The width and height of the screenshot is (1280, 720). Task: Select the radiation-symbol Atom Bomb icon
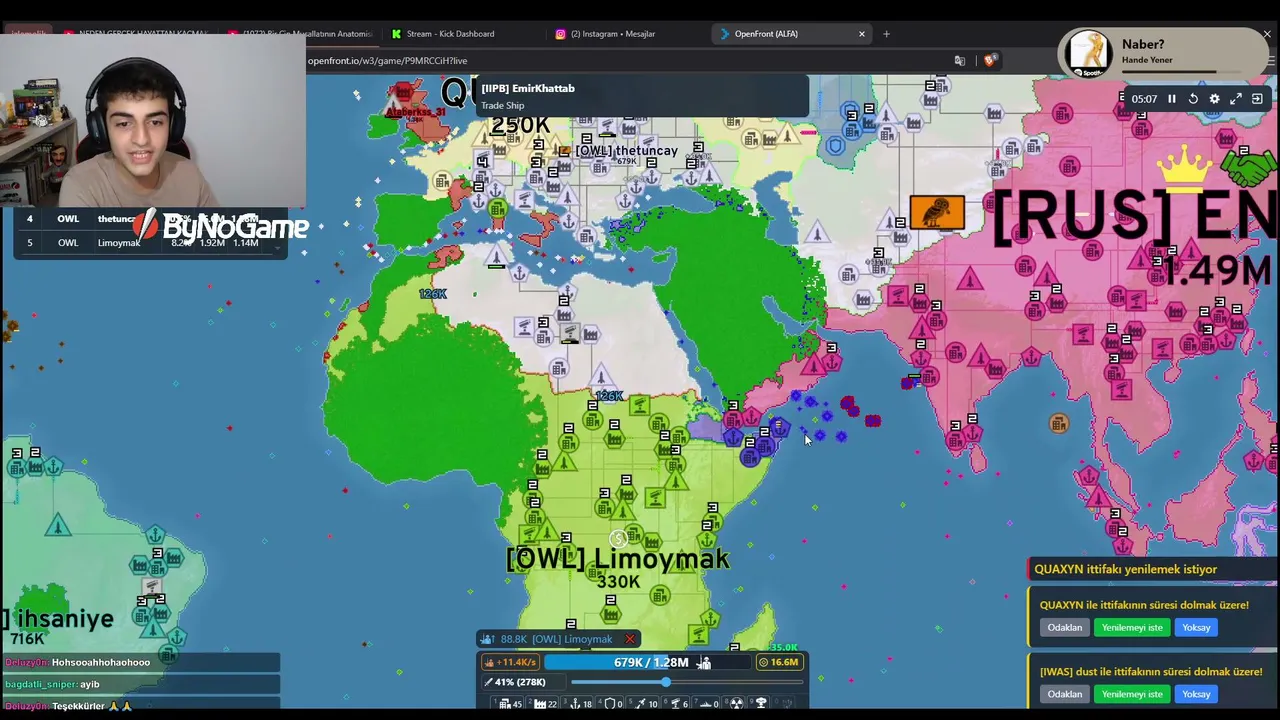click(x=737, y=704)
